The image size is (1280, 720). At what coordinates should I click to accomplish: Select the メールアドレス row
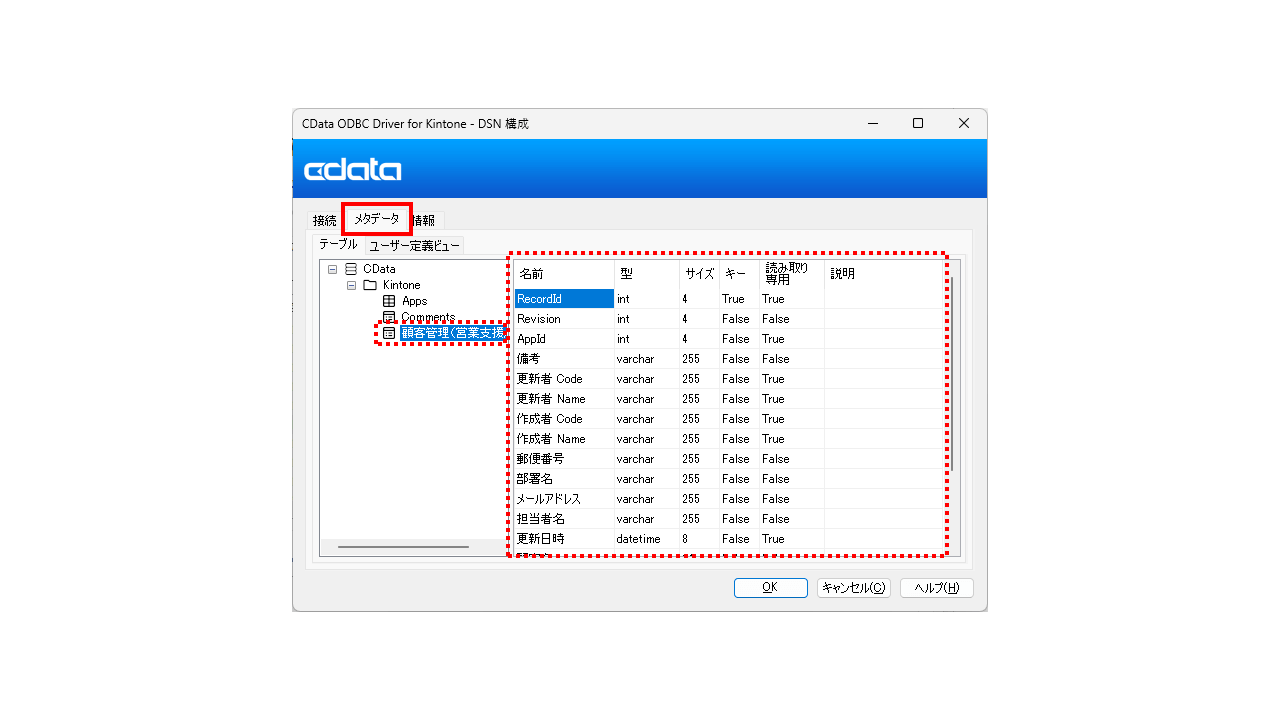pyautogui.click(x=728, y=499)
